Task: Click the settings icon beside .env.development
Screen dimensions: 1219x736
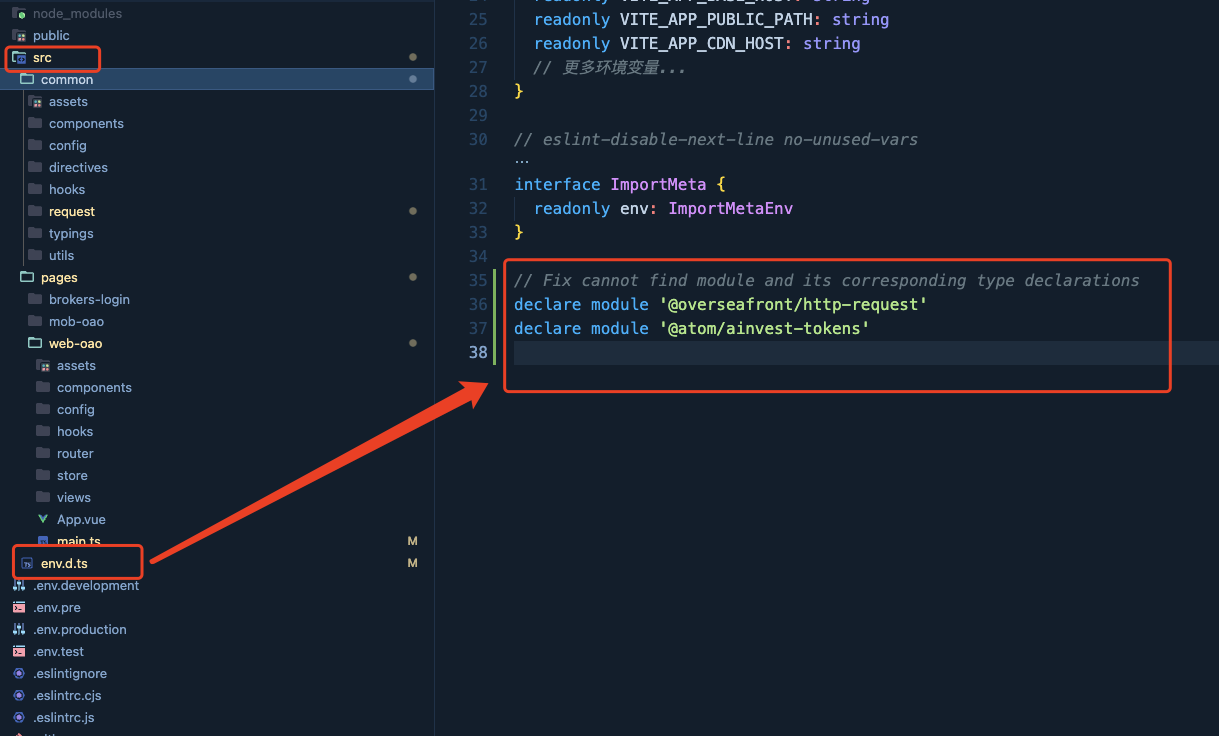Action: 19,585
